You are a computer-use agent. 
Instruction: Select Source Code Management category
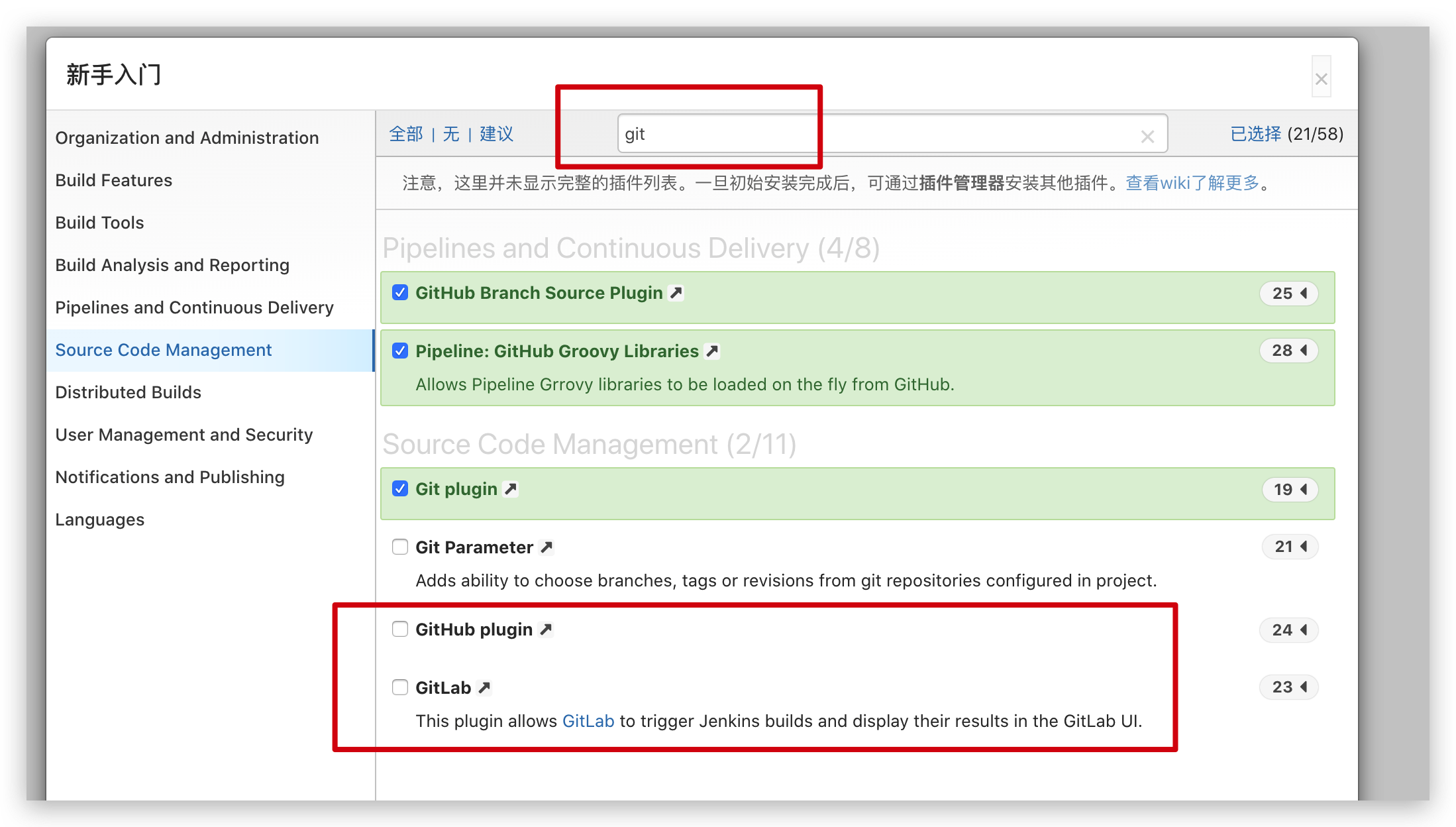(x=211, y=350)
